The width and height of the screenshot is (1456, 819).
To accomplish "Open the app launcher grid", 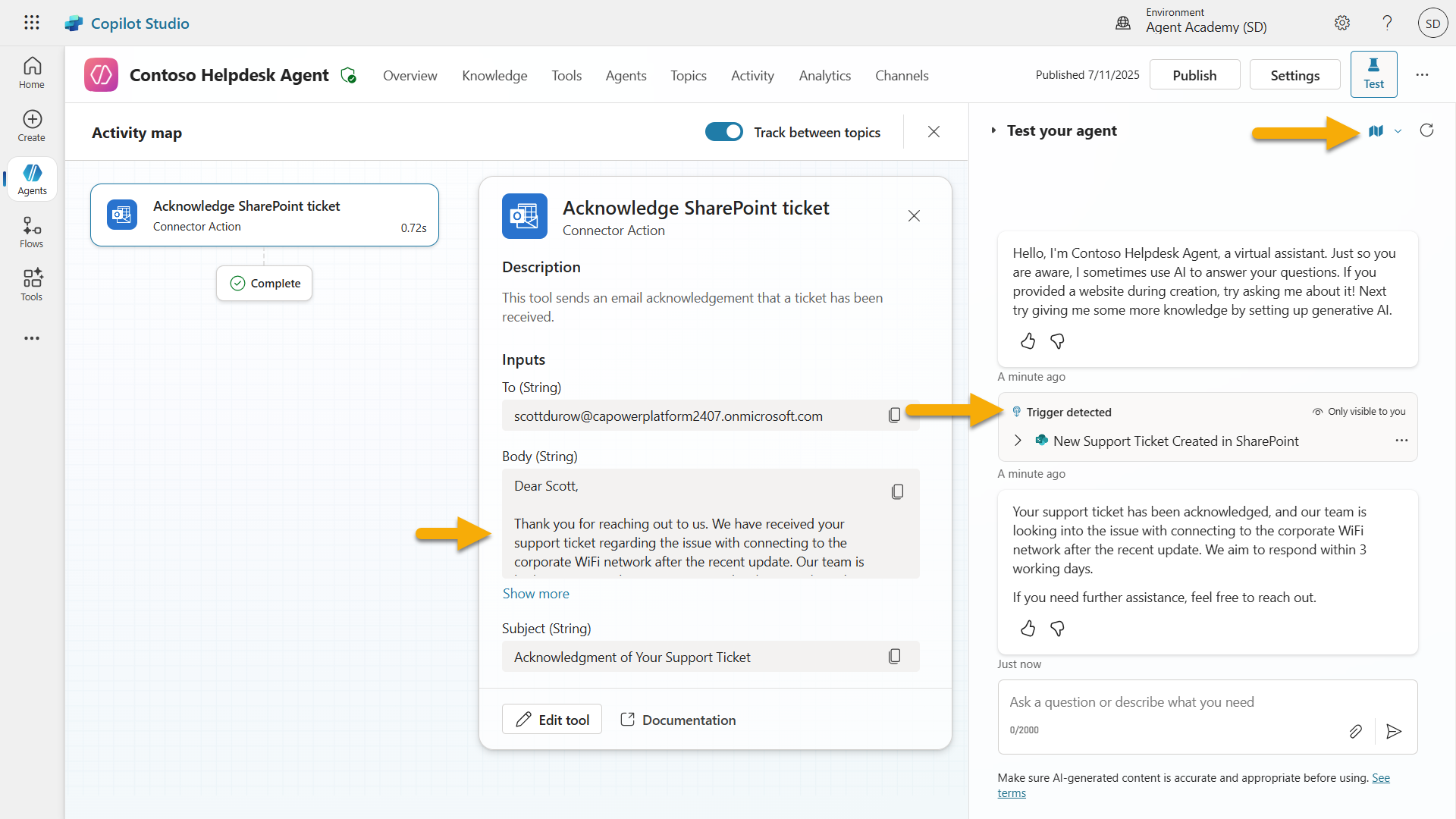I will 32,23.
